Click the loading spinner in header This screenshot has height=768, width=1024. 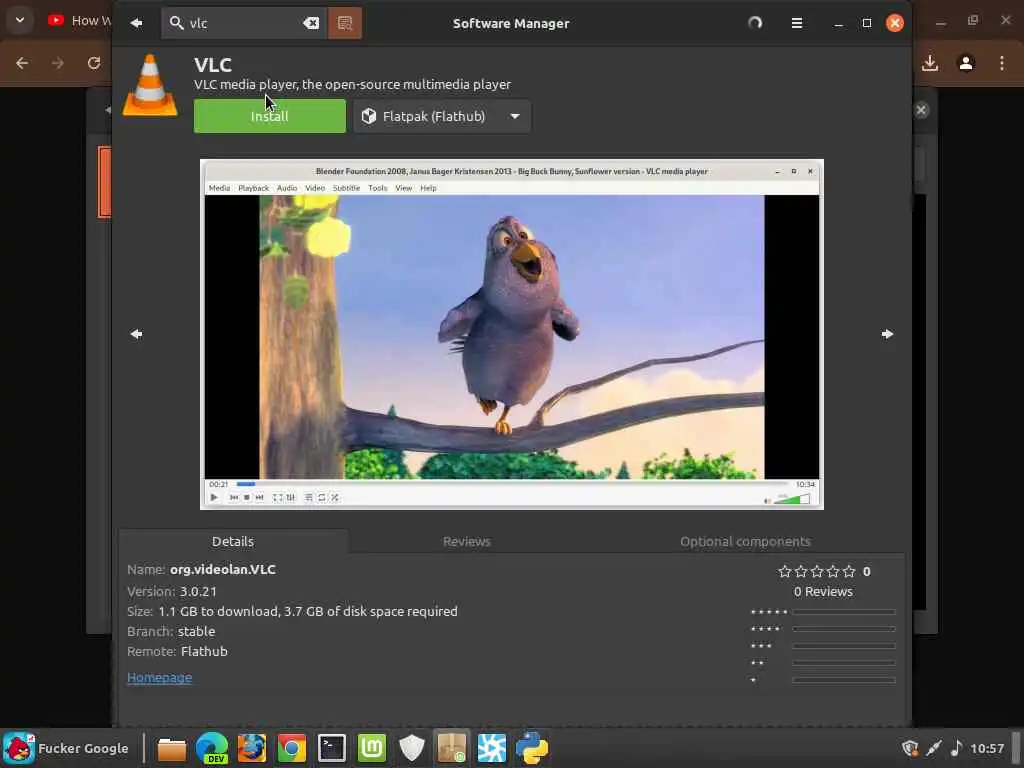point(755,24)
